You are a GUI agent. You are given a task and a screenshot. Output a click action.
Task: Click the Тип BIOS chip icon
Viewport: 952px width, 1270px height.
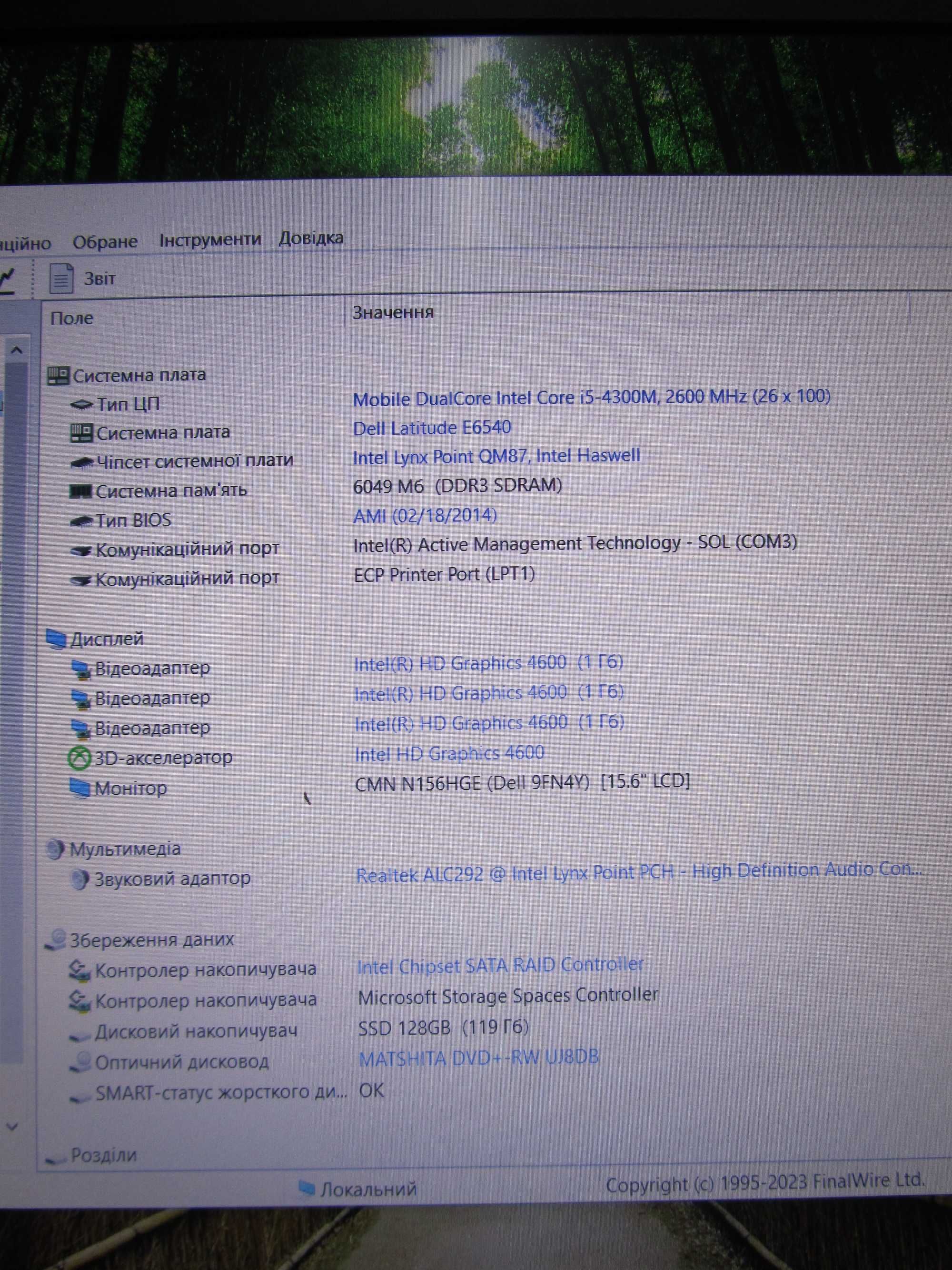[x=81, y=521]
